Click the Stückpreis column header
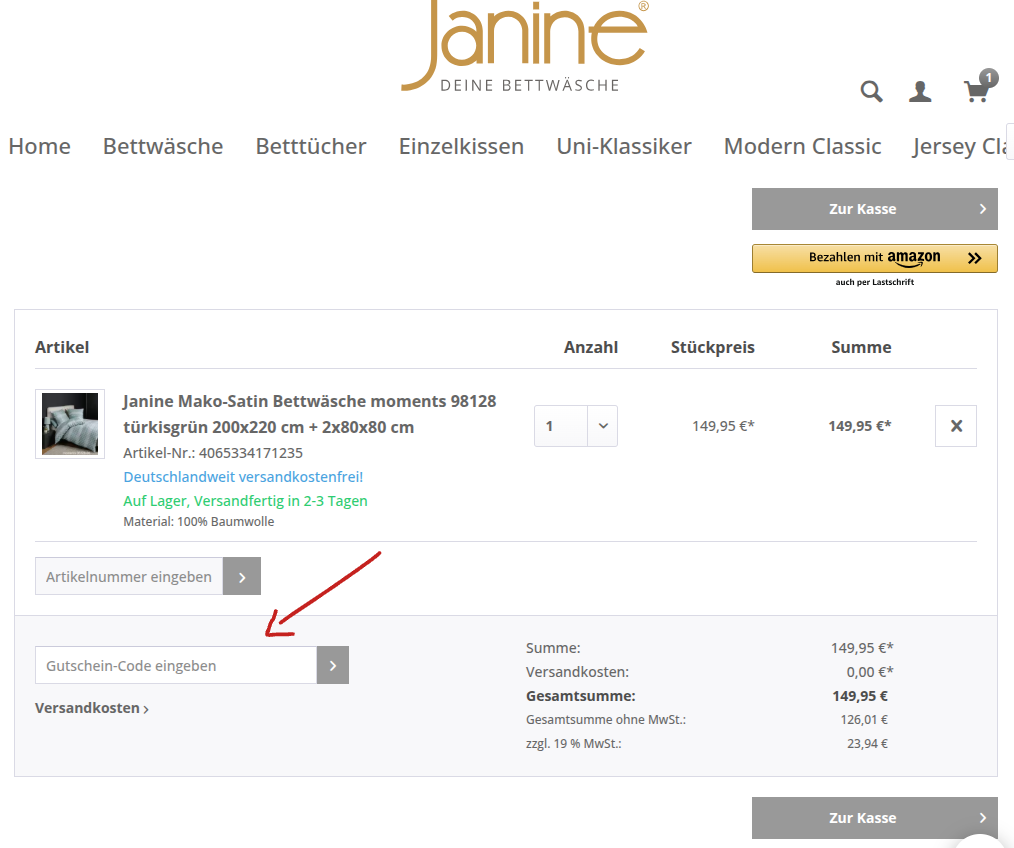The width and height of the screenshot is (1014, 848). click(713, 347)
